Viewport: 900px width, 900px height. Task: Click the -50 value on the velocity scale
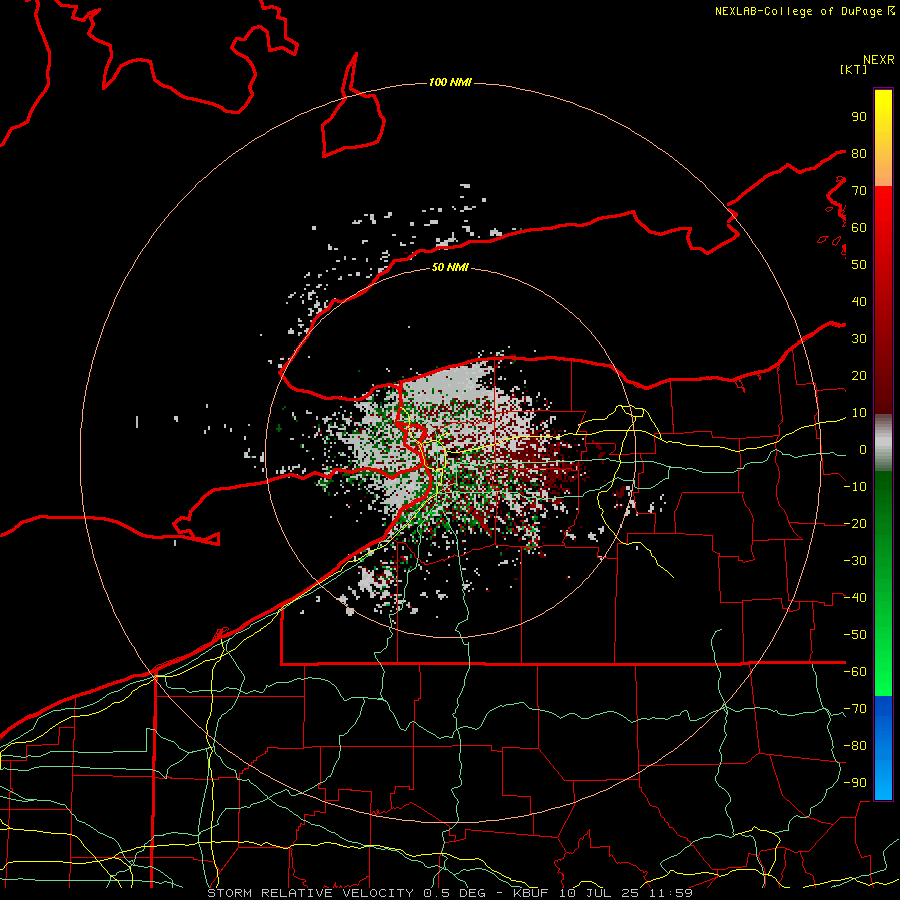click(855, 634)
